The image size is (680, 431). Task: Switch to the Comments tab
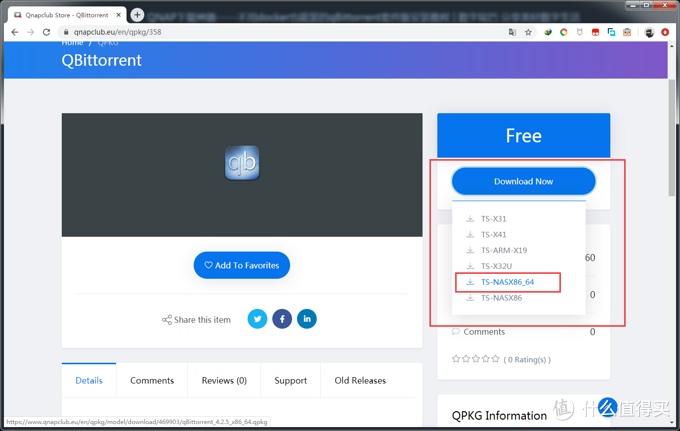pos(152,380)
